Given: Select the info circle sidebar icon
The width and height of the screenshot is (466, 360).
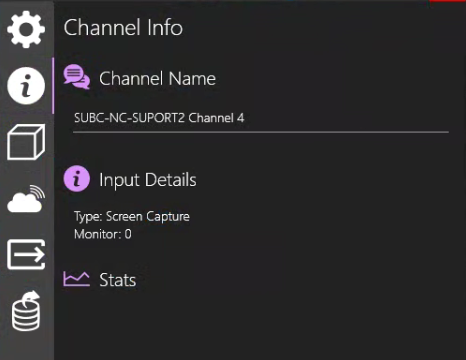Looking at the screenshot, I should (x=26, y=86).
